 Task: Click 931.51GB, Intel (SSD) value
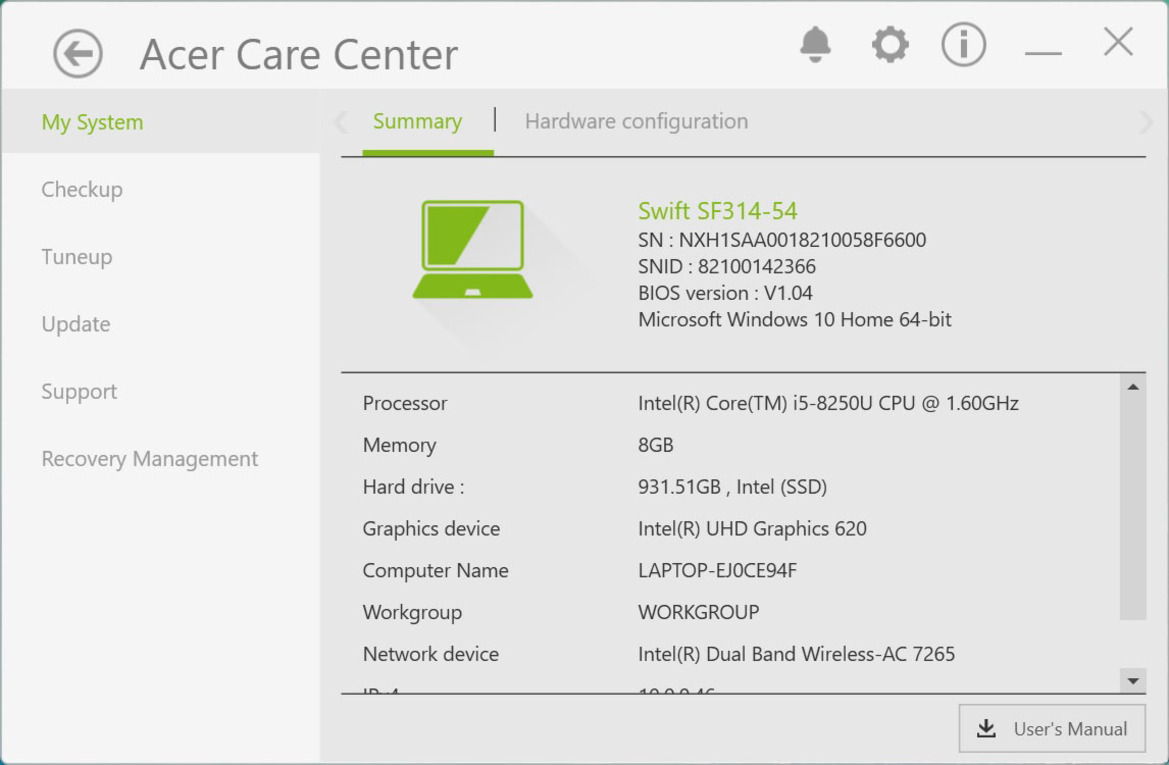tap(732, 487)
